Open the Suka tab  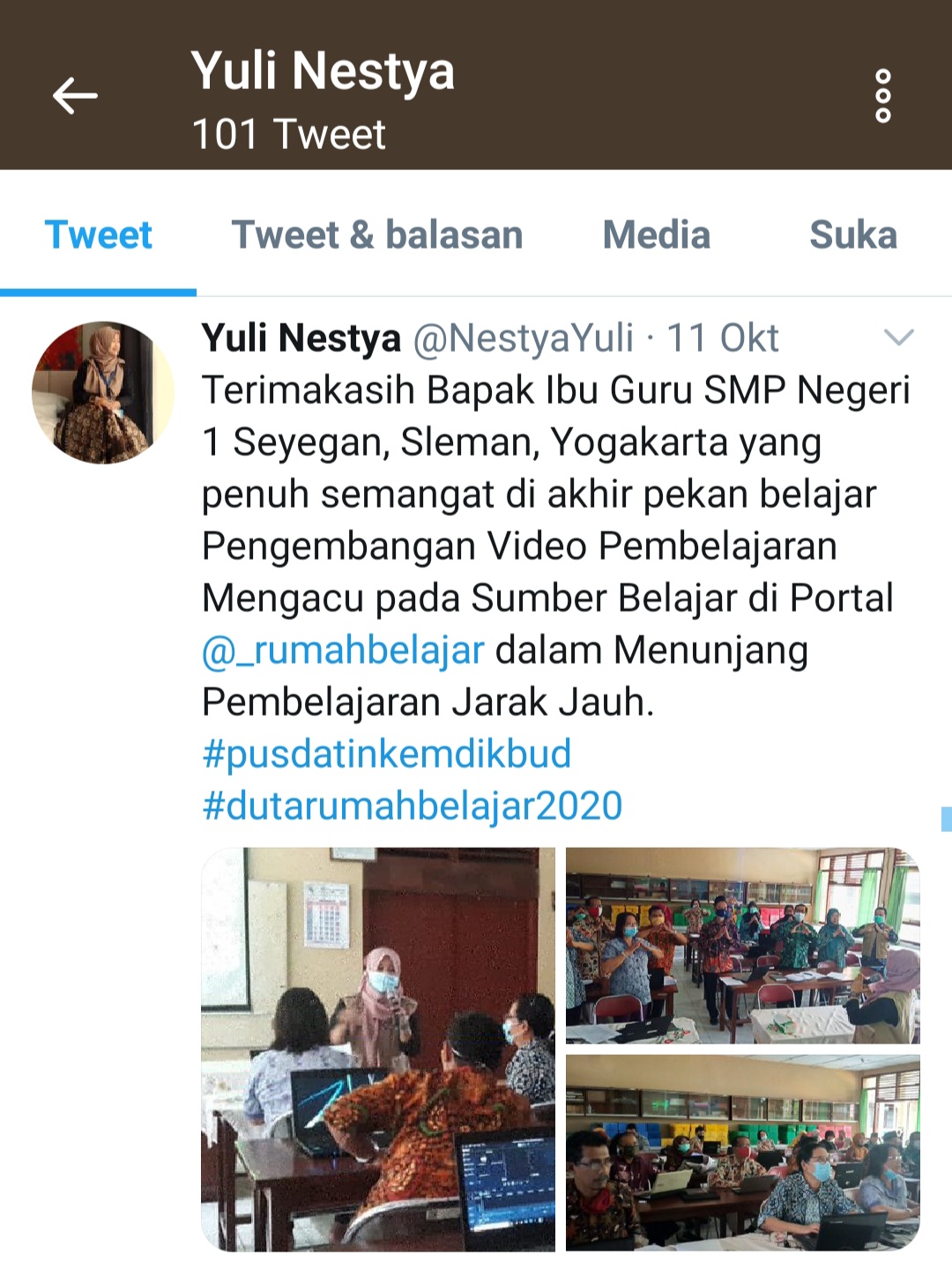(x=853, y=235)
